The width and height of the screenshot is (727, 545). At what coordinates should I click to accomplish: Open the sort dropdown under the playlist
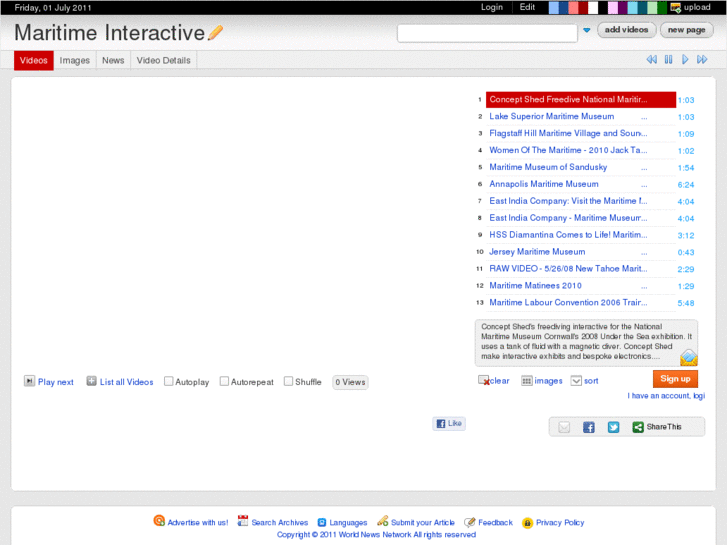(576, 381)
